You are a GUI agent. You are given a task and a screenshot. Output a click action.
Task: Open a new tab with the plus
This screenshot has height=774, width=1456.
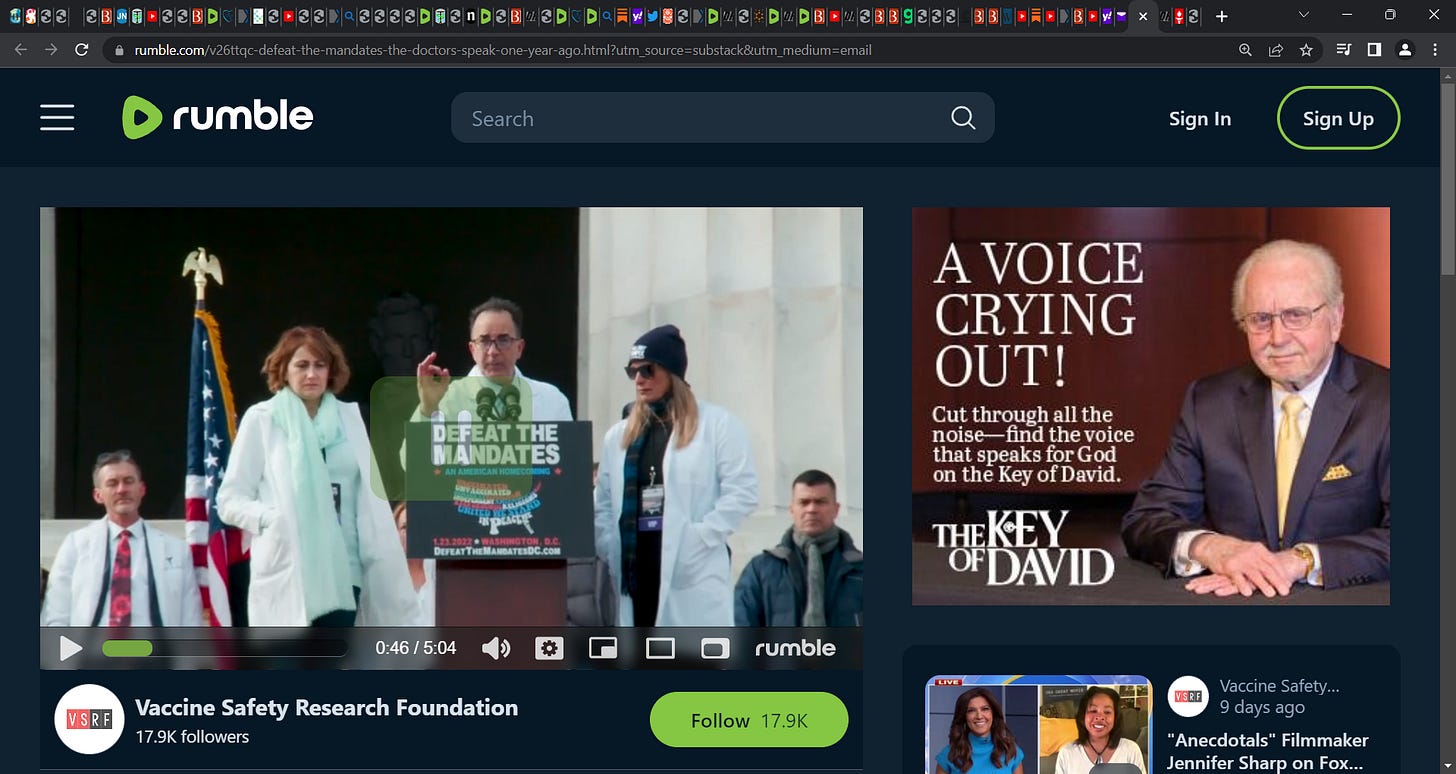point(1221,16)
